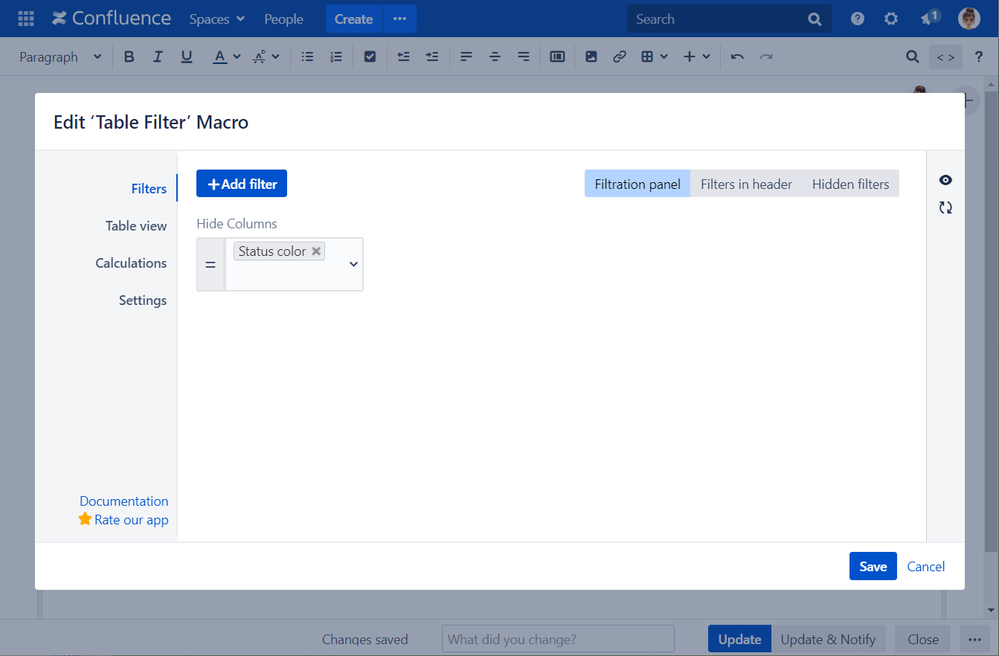Click the Add filter button
999x656 pixels.
(241, 183)
